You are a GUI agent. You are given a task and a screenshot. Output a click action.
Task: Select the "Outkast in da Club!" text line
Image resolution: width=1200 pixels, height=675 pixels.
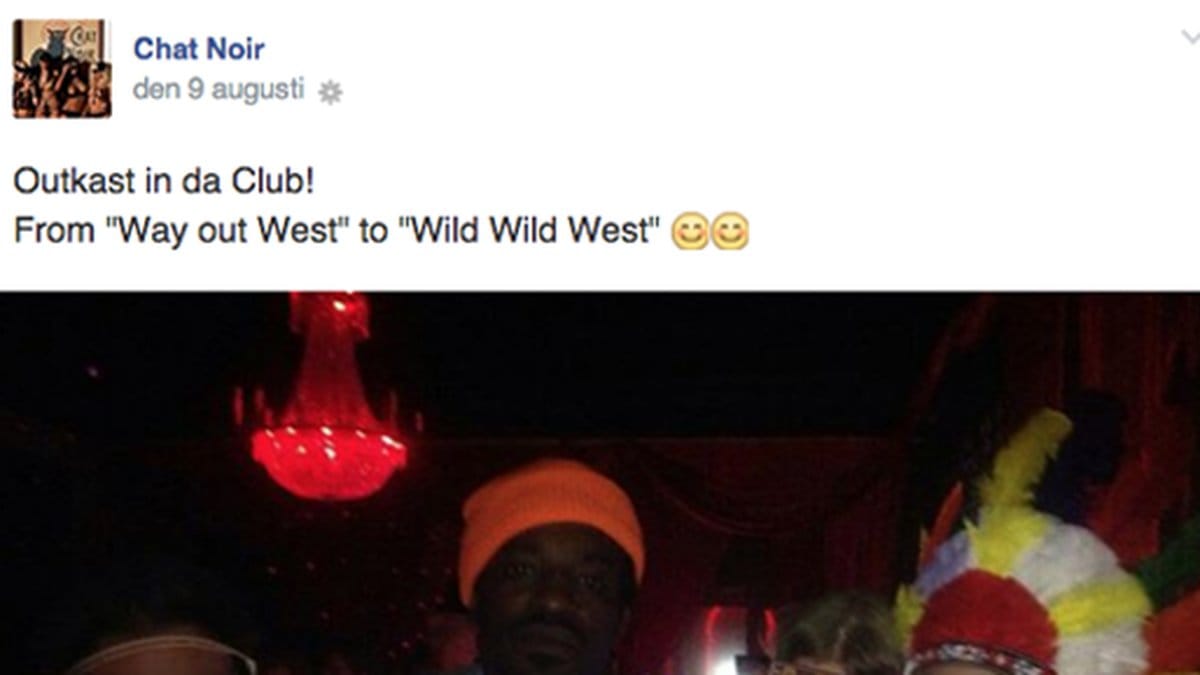(x=165, y=183)
